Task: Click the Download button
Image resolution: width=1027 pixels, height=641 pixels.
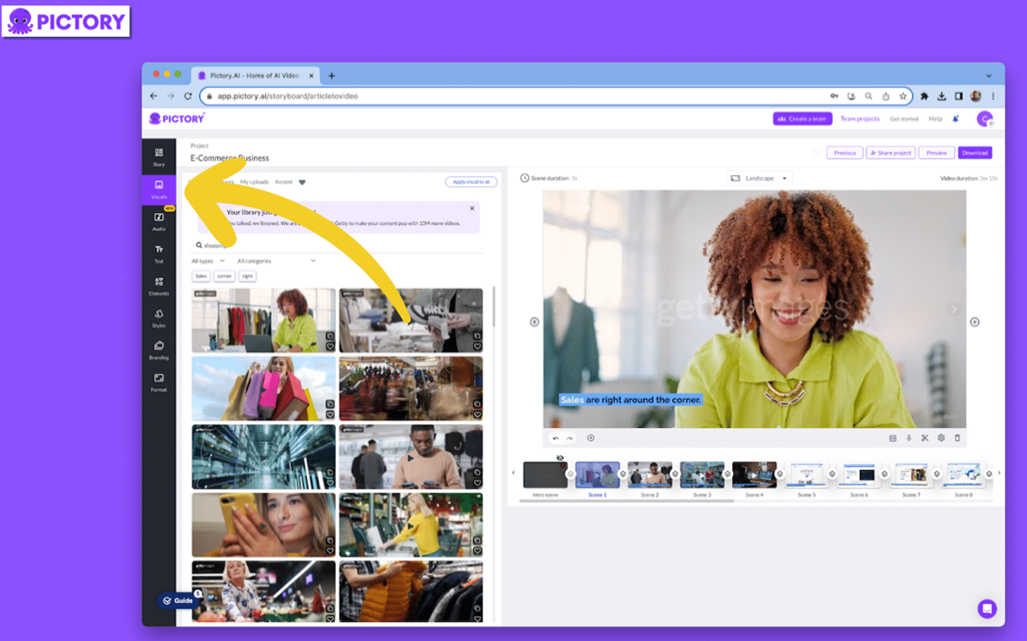Action: [974, 153]
